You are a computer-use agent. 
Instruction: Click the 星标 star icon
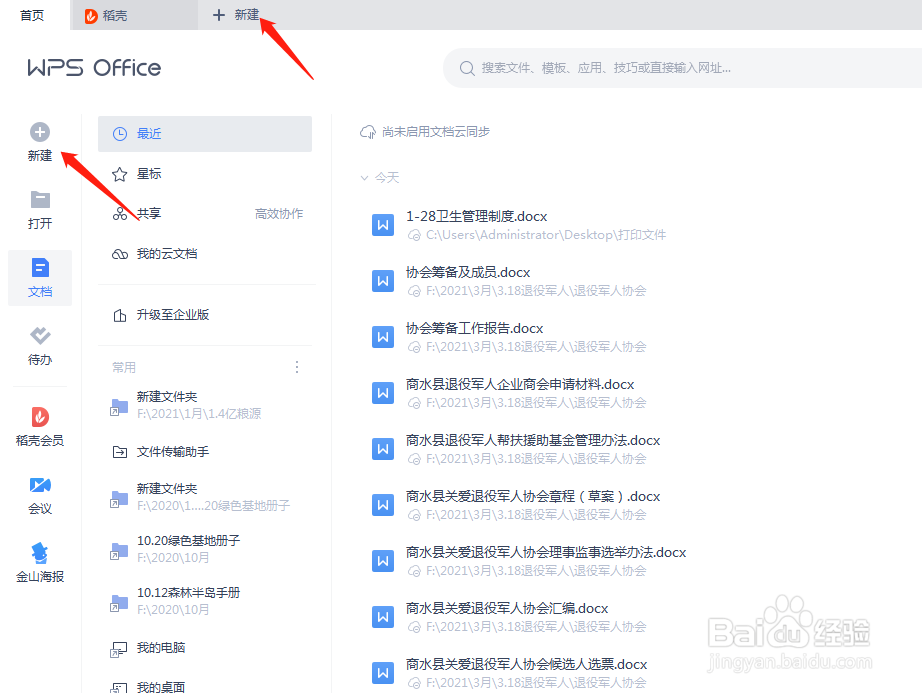(x=119, y=174)
